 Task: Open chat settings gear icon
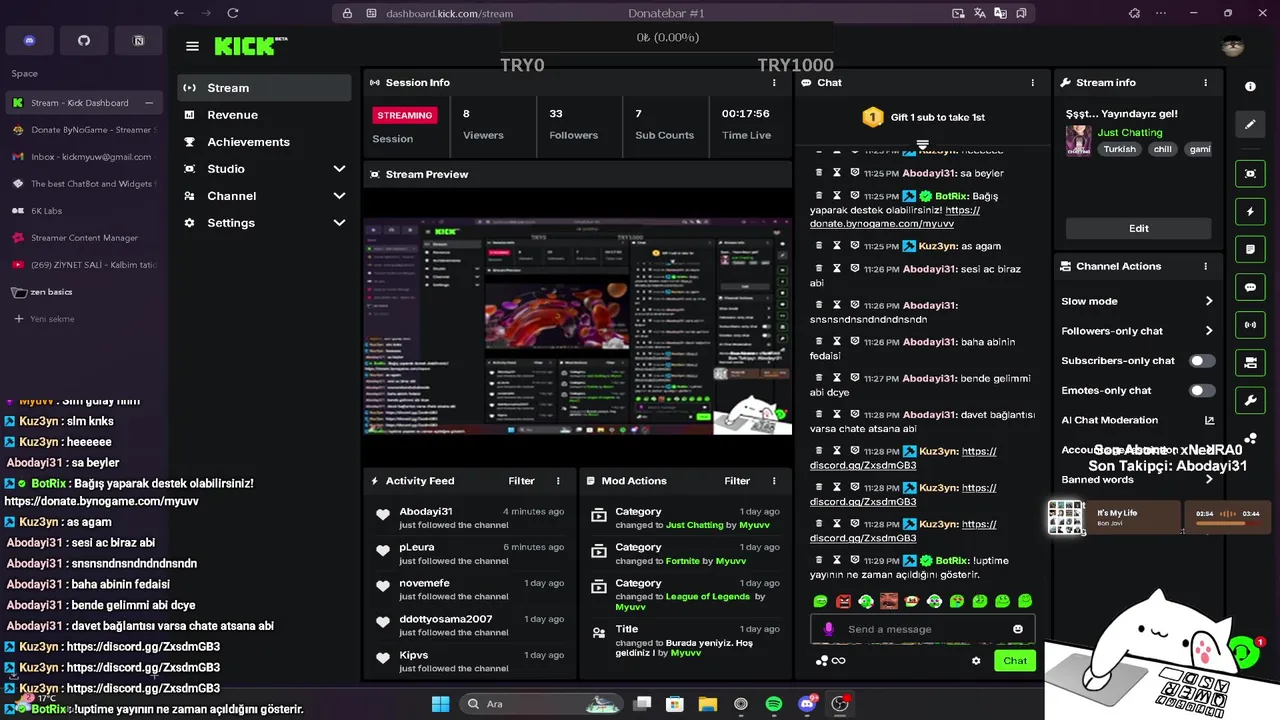976,660
